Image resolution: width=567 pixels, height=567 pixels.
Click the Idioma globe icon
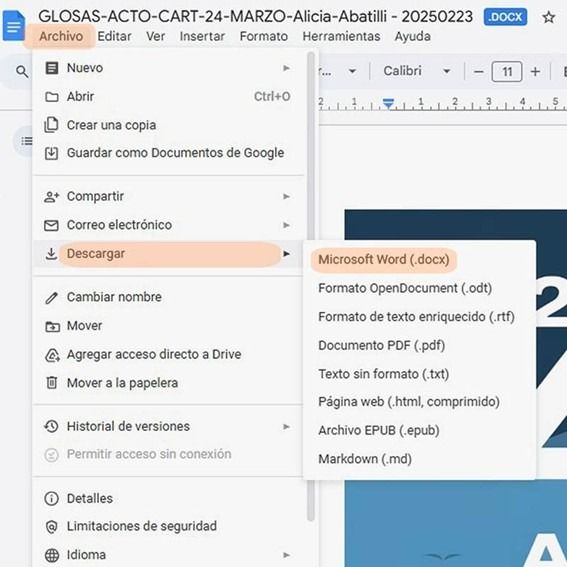pos(51,555)
